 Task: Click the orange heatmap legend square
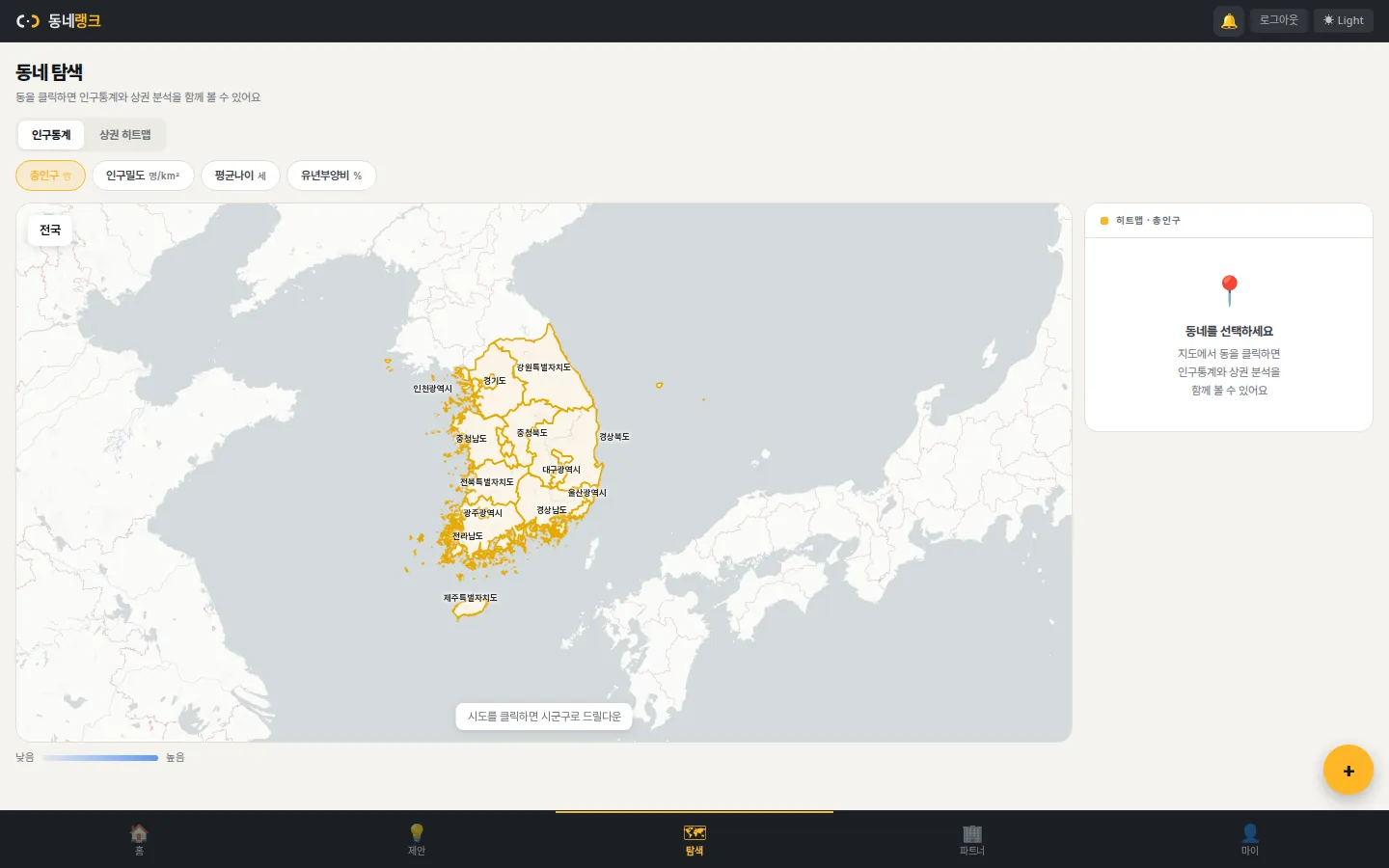coord(1104,221)
